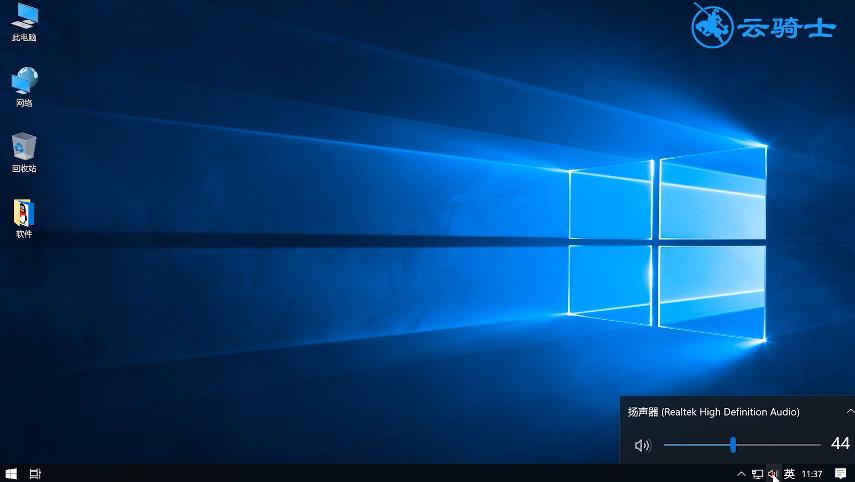Switch input language via 英 indicator
The width and height of the screenshot is (855, 482).
click(789, 474)
